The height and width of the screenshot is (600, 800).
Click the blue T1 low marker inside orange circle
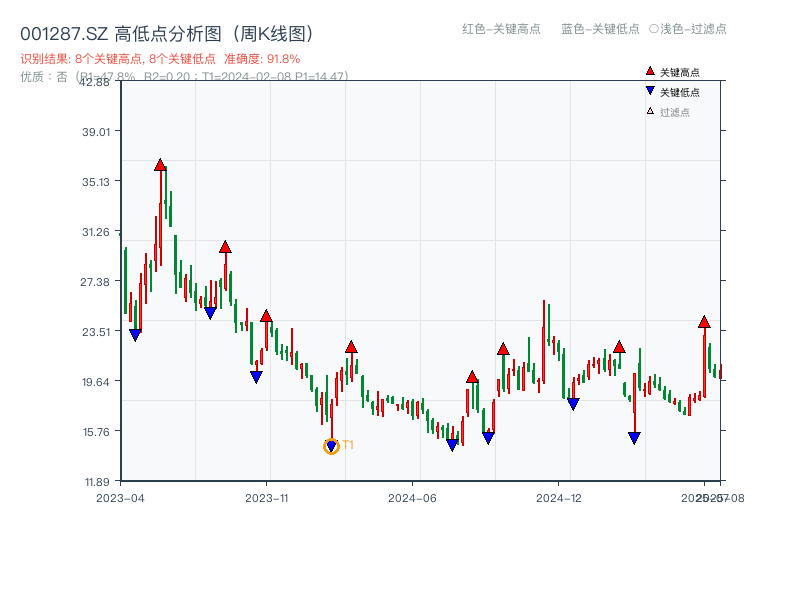(x=331, y=446)
